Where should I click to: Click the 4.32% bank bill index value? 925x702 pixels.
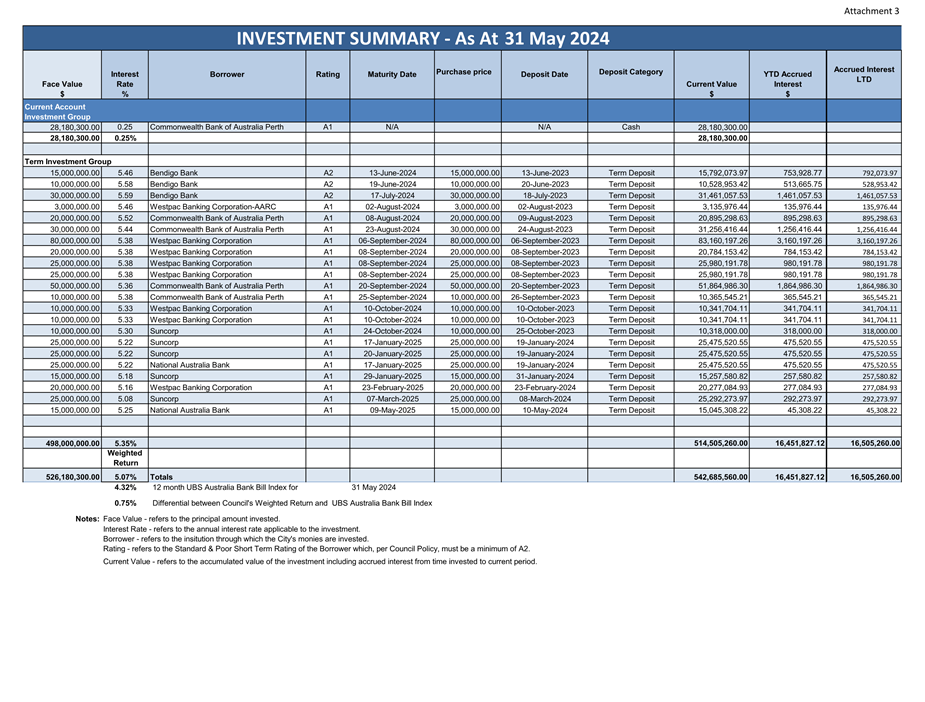coord(125,488)
